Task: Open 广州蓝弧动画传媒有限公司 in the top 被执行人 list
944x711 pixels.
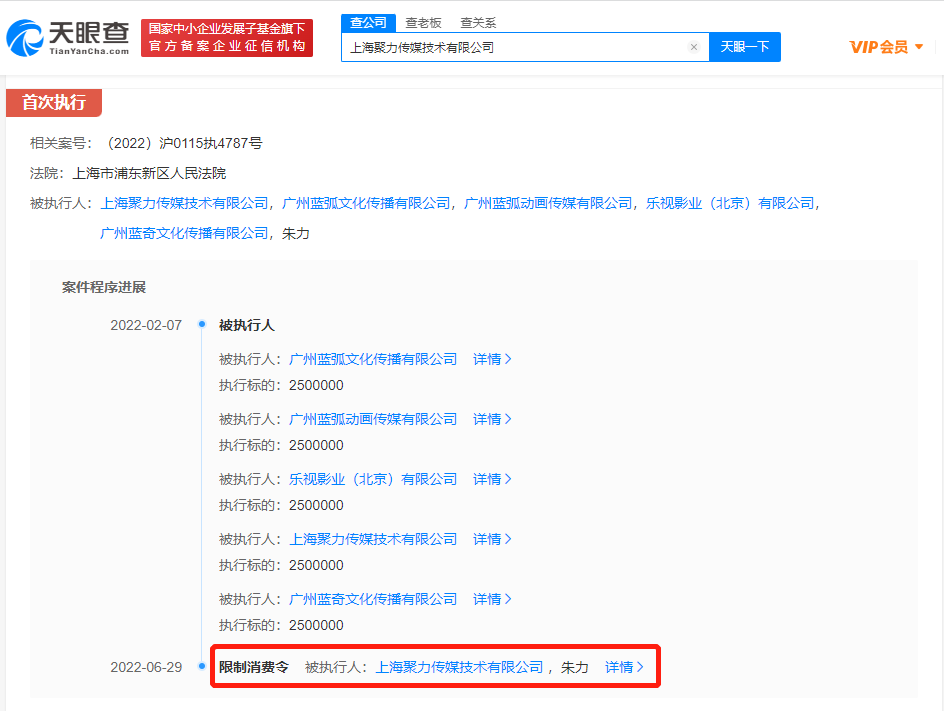Action: pyautogui.click(x=548, y=203)
